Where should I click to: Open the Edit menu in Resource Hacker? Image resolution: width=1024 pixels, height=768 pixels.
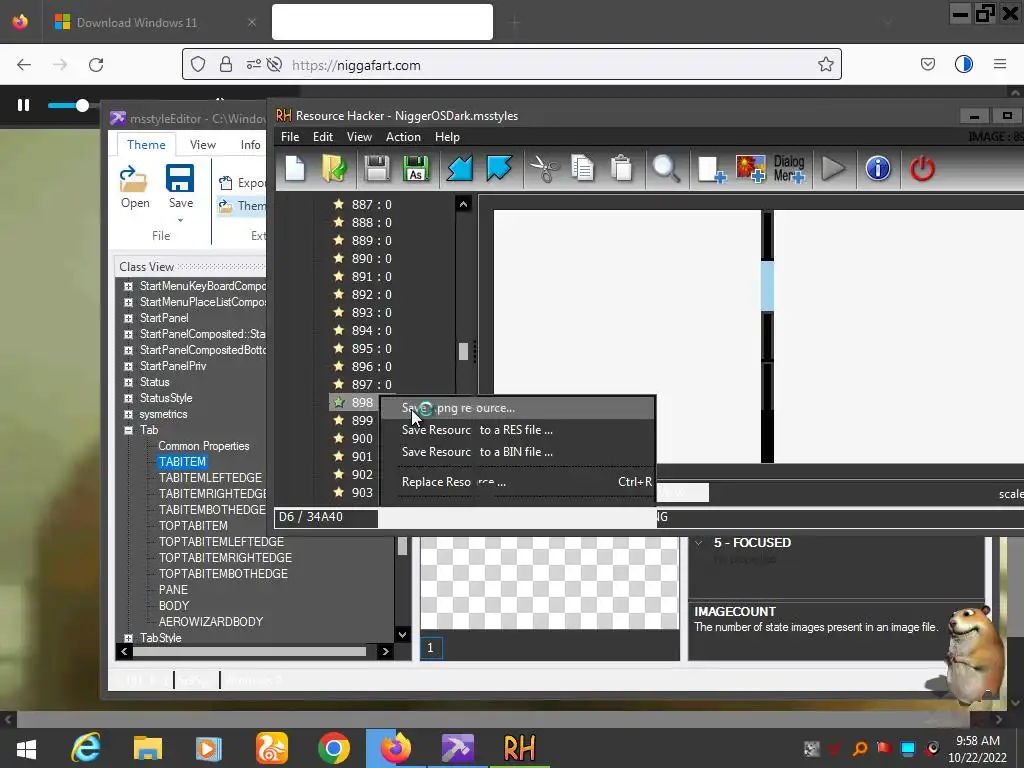pyautogui.click(x=323, y=136)
